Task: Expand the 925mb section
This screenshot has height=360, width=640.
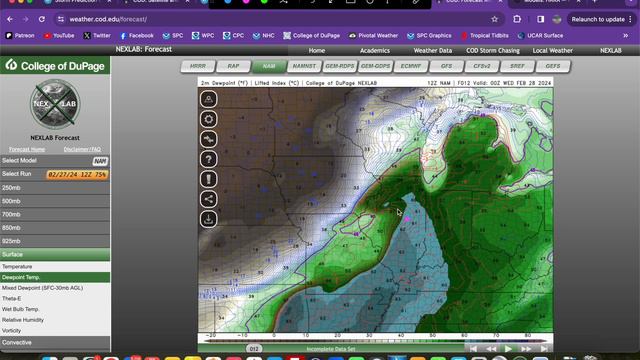Action: pyautogui.click(x=55, y=241)
